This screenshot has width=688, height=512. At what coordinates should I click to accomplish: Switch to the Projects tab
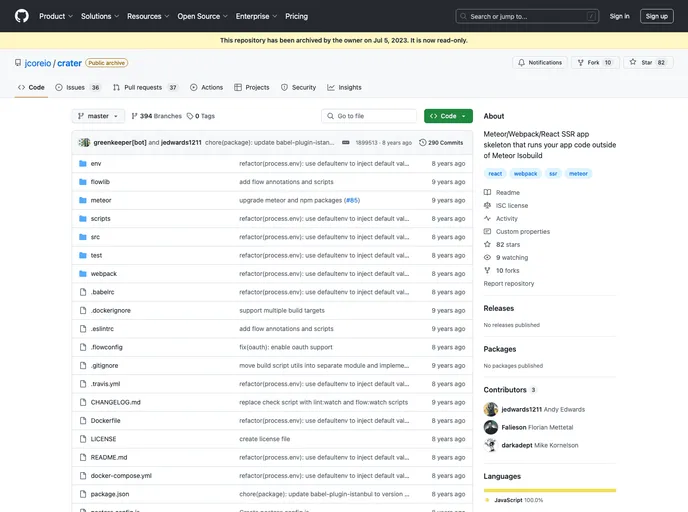[252, 88]
